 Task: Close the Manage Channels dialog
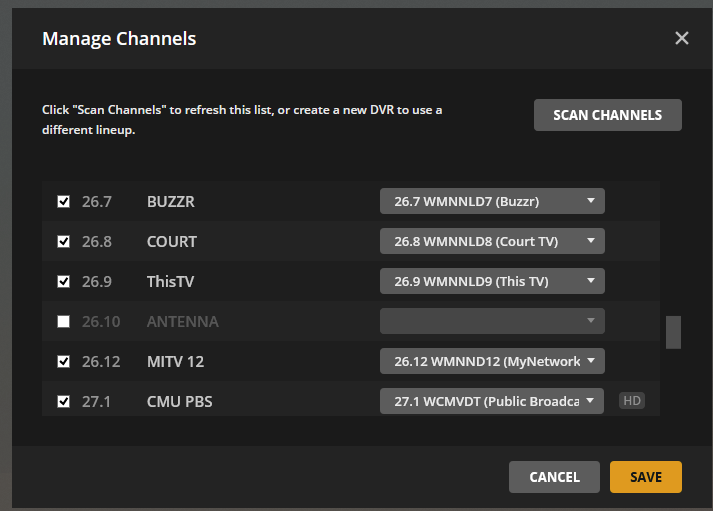682,39
